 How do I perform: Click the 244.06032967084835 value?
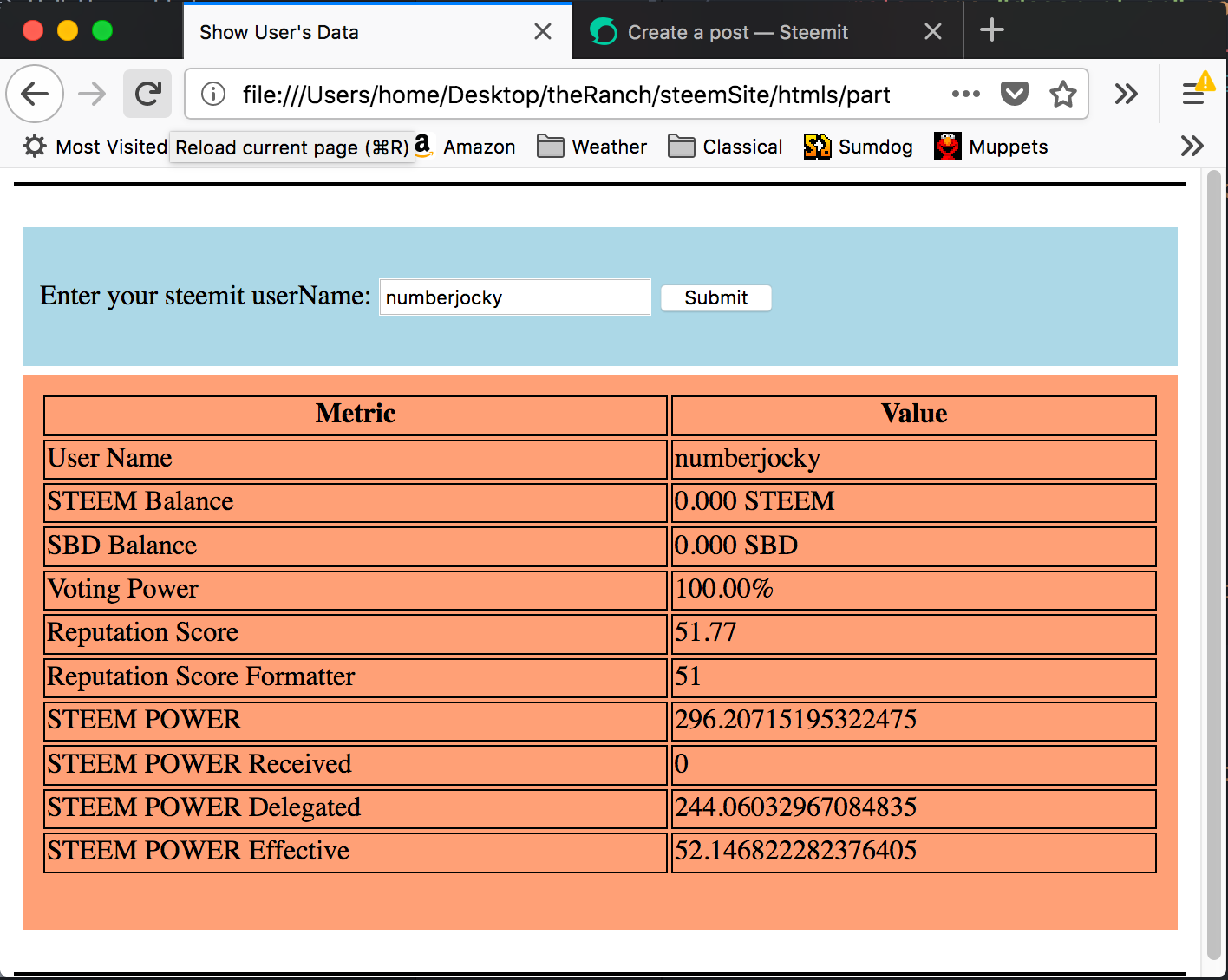796,807
